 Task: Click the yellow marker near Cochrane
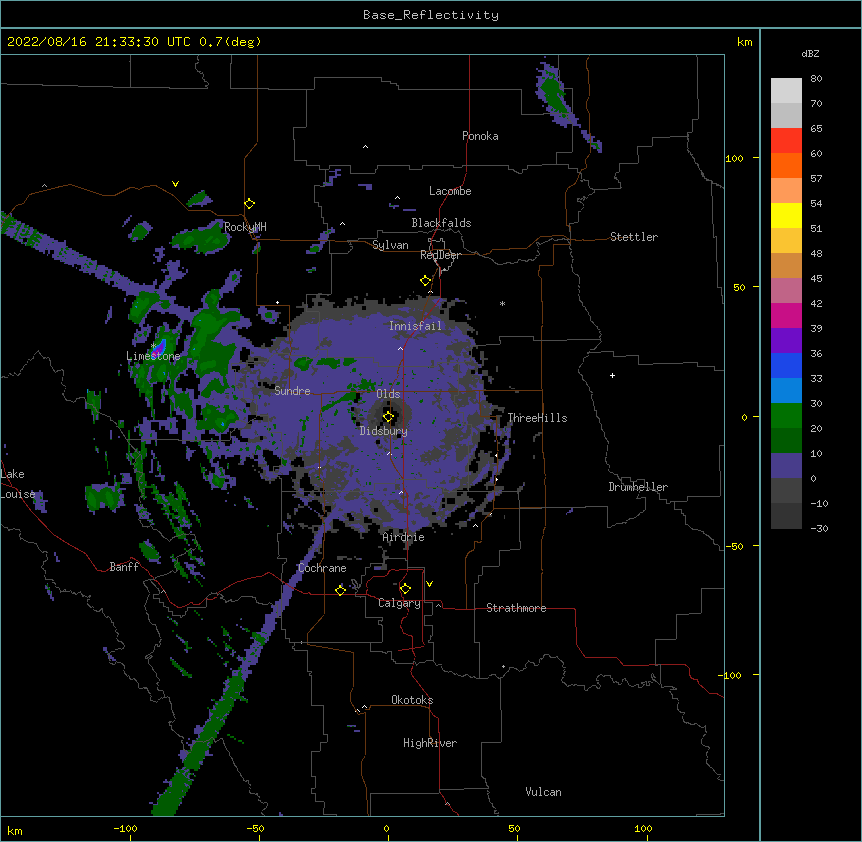tap(340, 590)
